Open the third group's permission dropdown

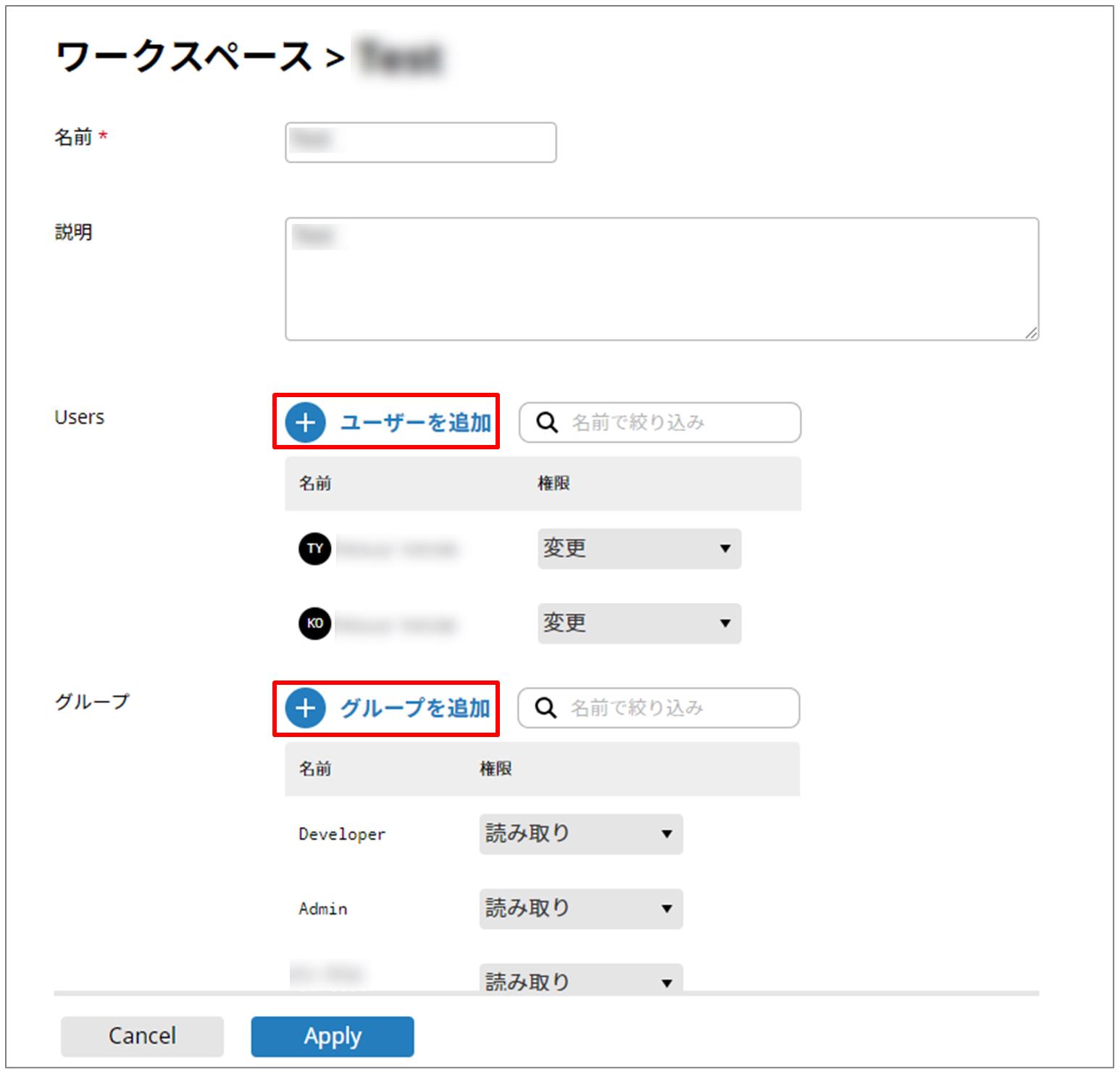tap(580, 980)
